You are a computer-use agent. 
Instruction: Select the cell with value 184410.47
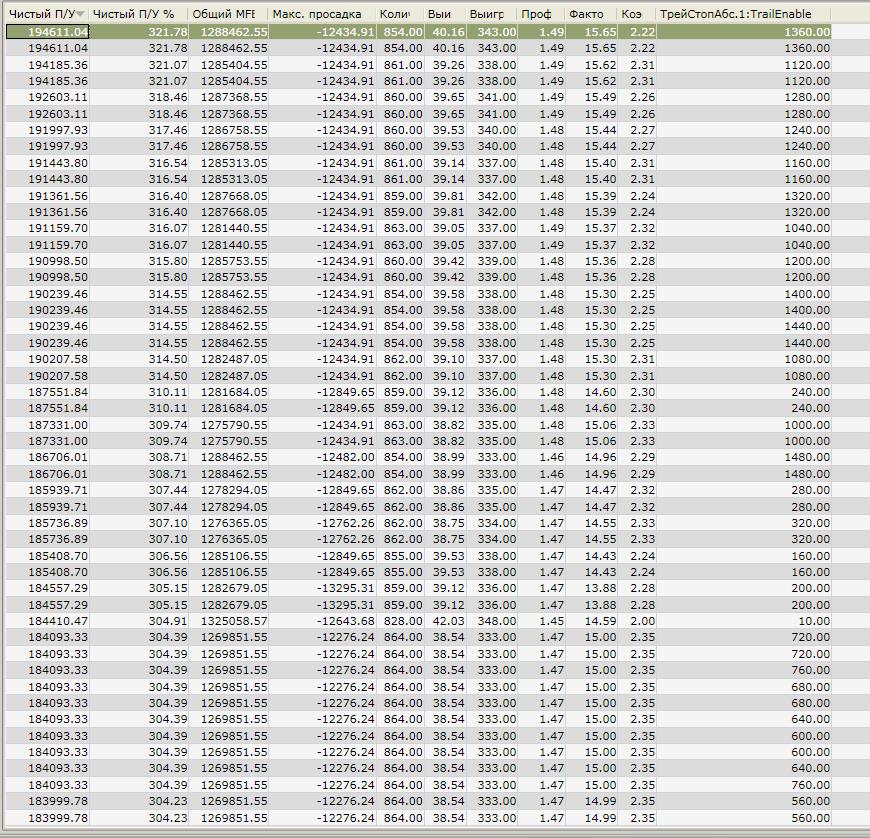(48, 621)
